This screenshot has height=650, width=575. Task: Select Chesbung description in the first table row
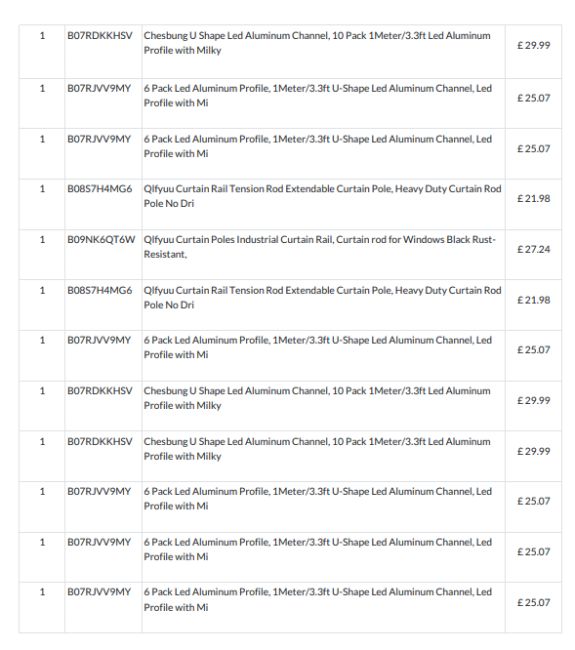click(317, 43)
